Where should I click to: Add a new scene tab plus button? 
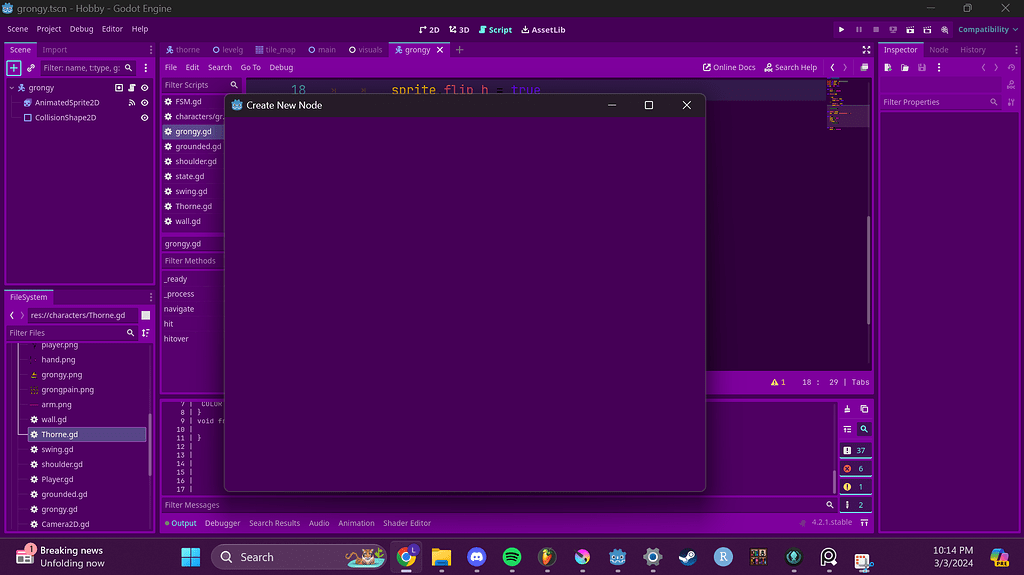tap(460, 50)
